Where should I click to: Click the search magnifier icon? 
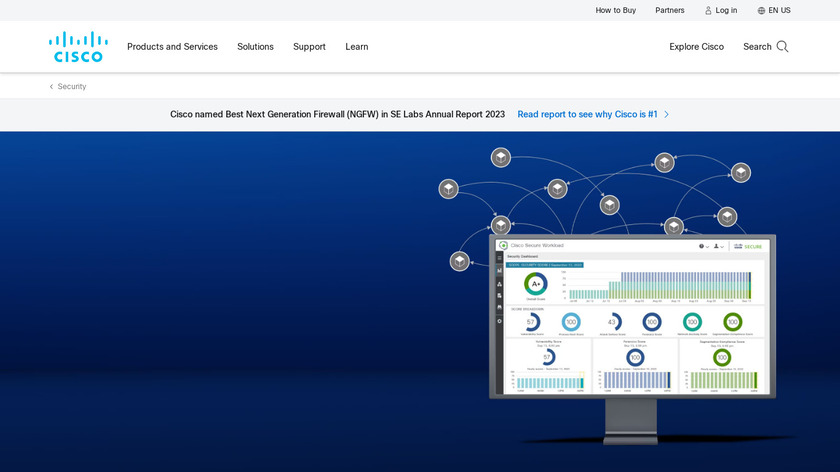pyautogui.click(x=782, y=46)
